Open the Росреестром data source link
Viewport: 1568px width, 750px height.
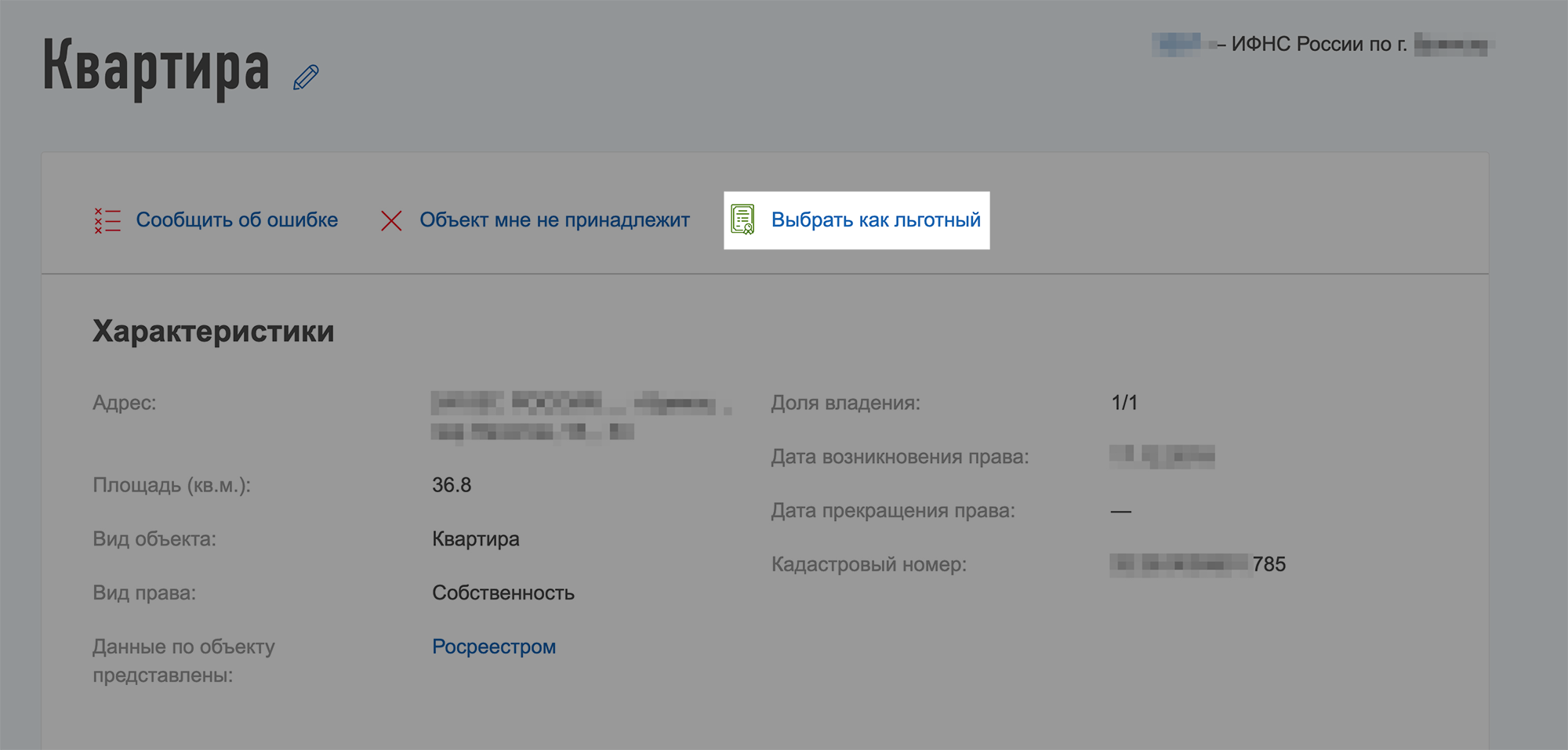click(x=494, y=647)
